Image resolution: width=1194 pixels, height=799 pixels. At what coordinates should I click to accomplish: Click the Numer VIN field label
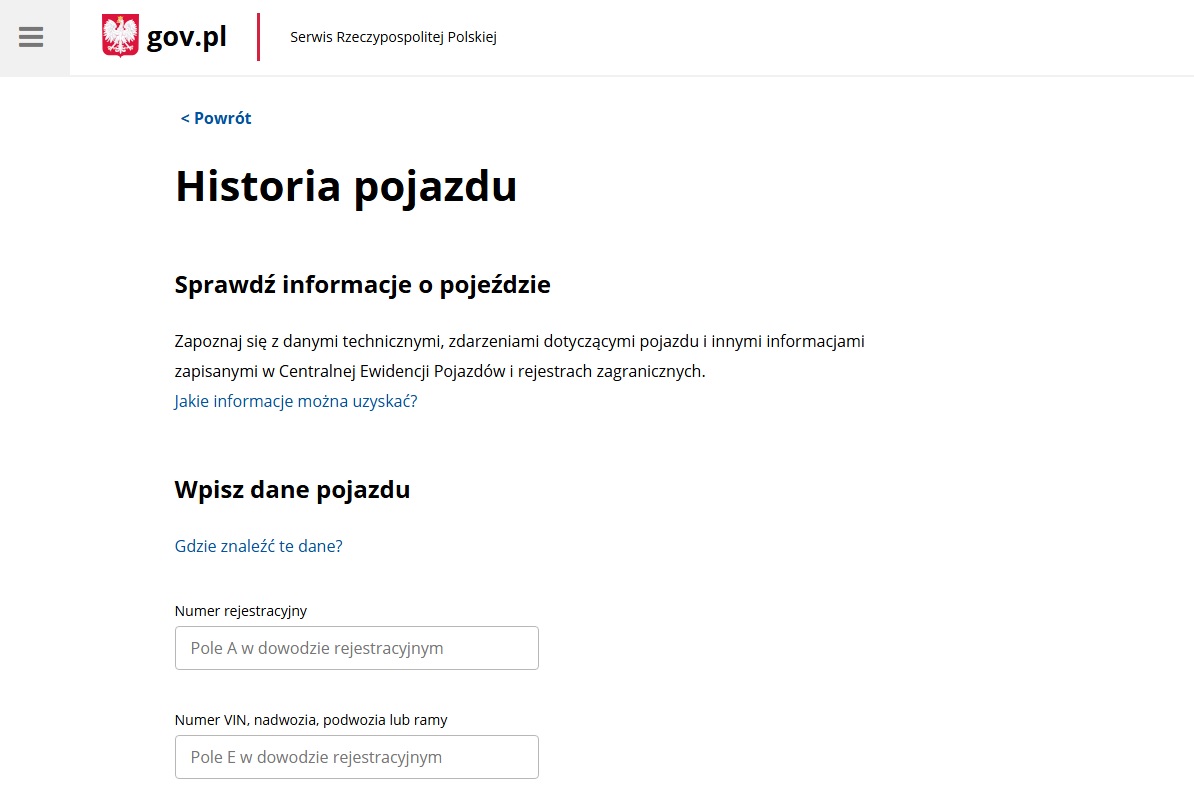(x=310, y=719)
